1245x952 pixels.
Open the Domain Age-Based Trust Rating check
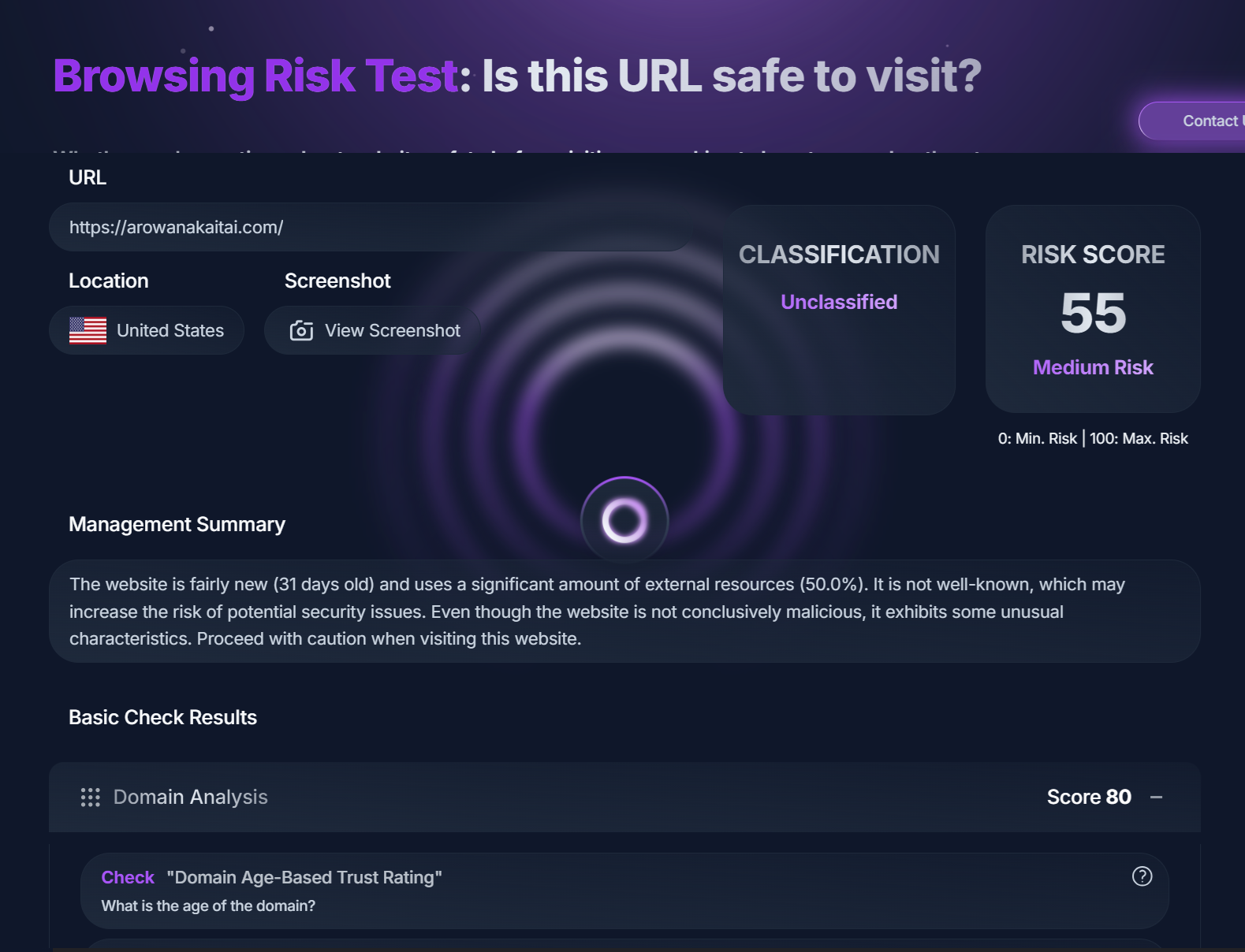(304, 878)
